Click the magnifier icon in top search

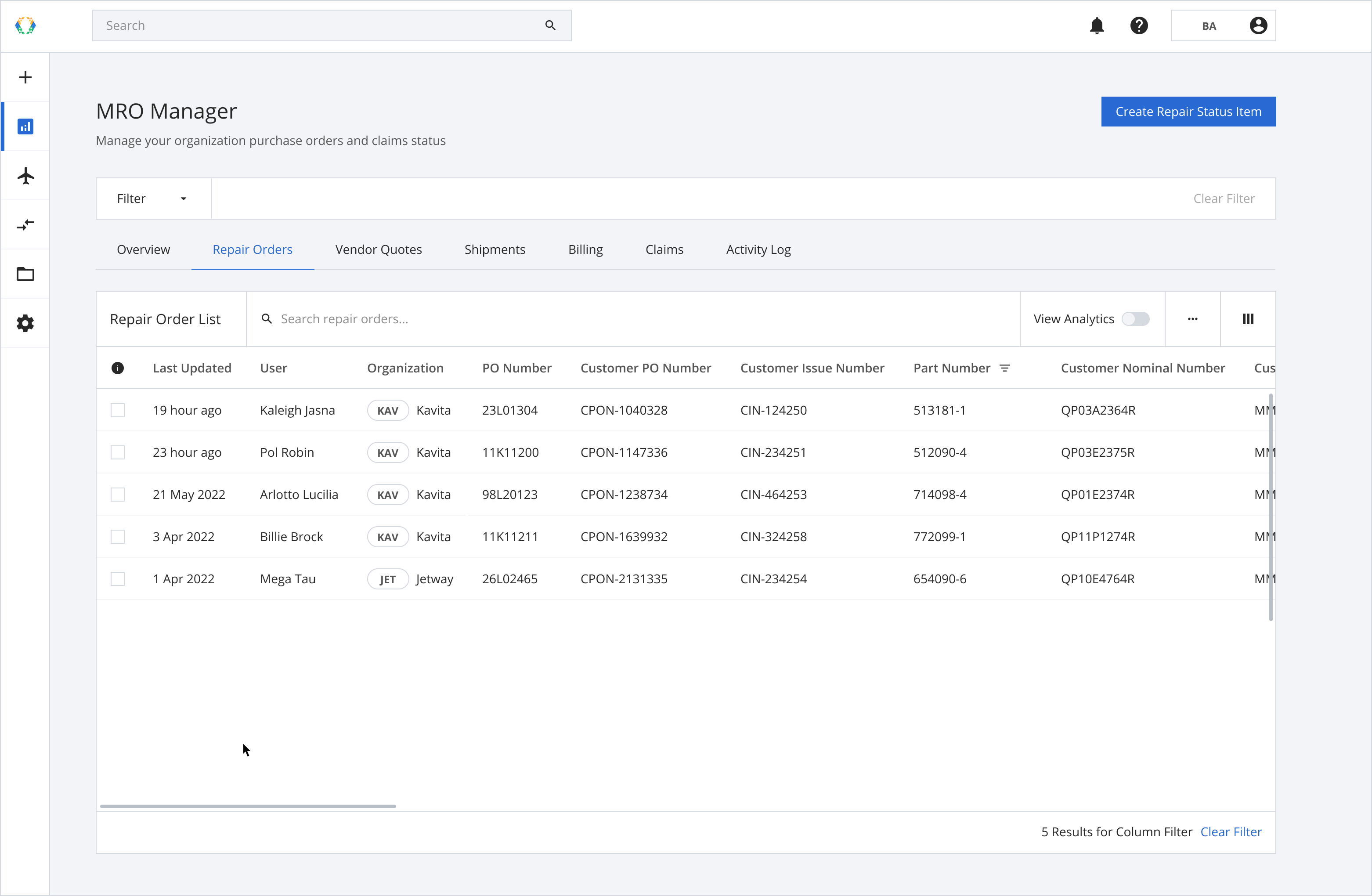tap(550, 25)
